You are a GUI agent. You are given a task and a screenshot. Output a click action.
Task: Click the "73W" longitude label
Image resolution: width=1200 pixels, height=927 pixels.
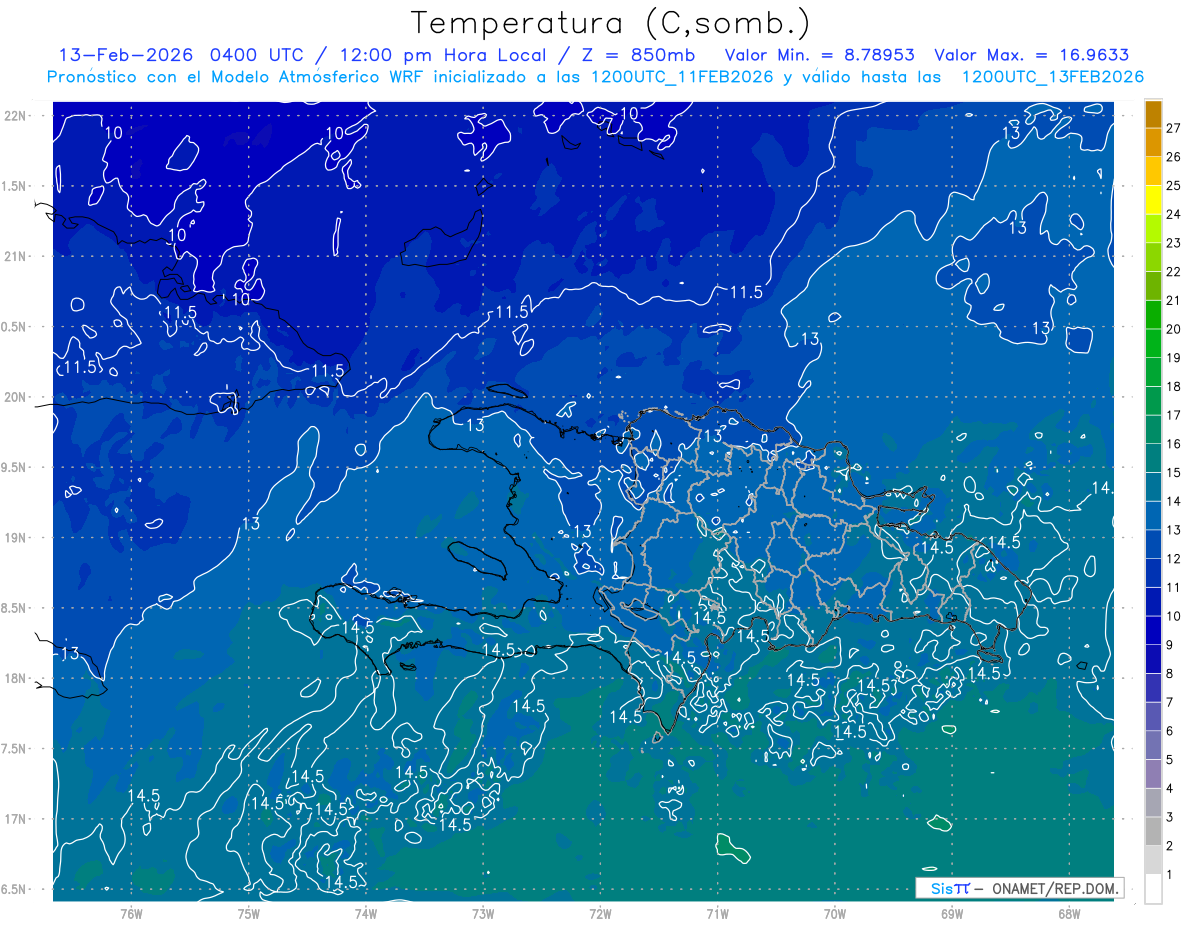483,913
